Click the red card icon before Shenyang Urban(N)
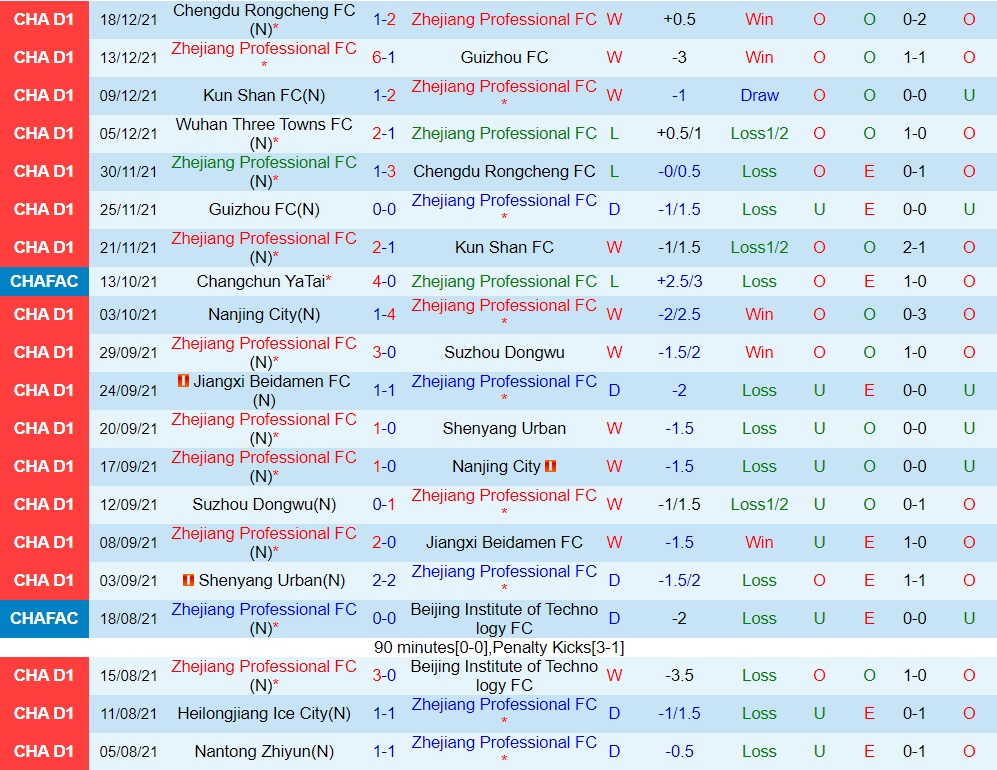Image resolution: width=997 pixels, height=770 pixels. click(x=188, y=580)
